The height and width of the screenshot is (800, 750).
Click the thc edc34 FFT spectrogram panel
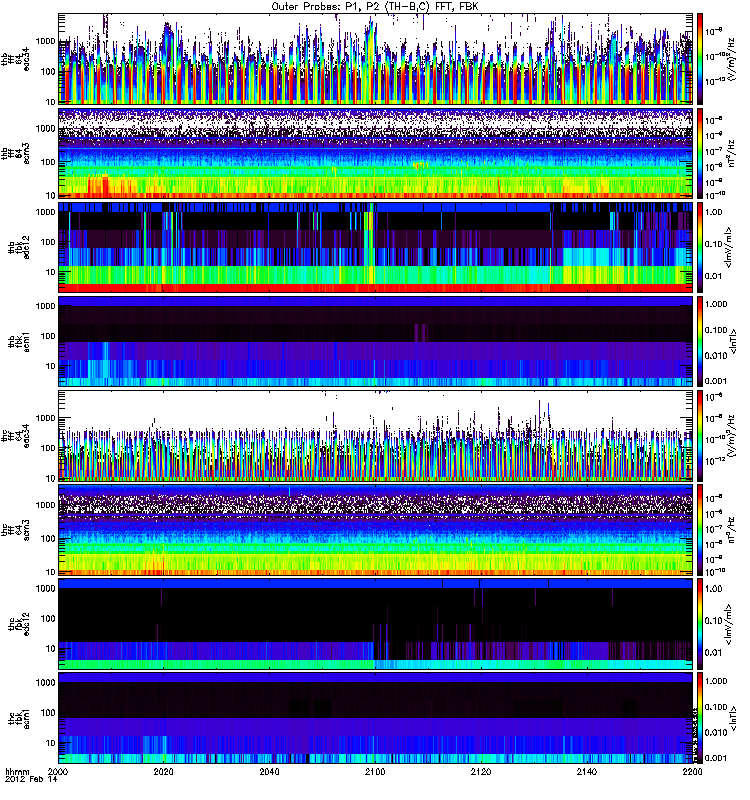375,435
